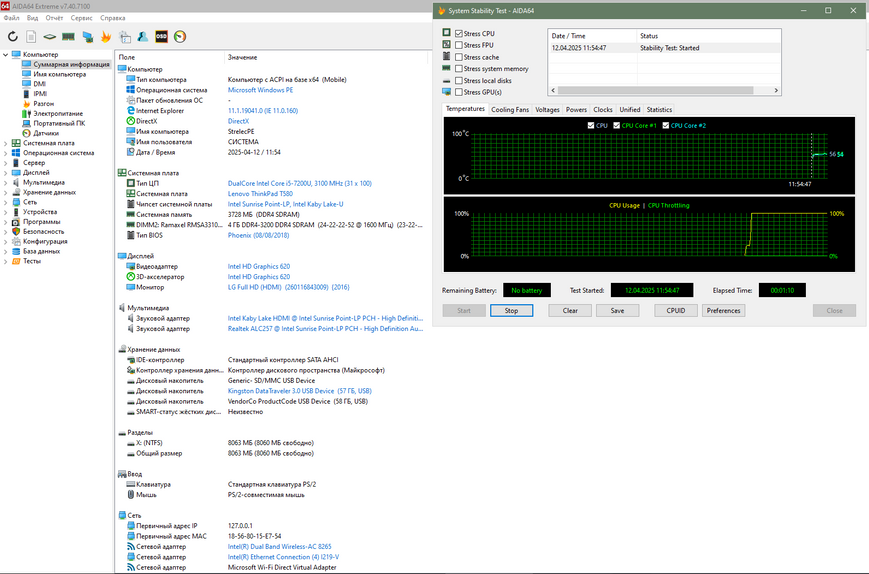This screenshot has height=574, width=869.
Task: Stop the stability test
Action: pyautogui.click(x=512, y=311)
